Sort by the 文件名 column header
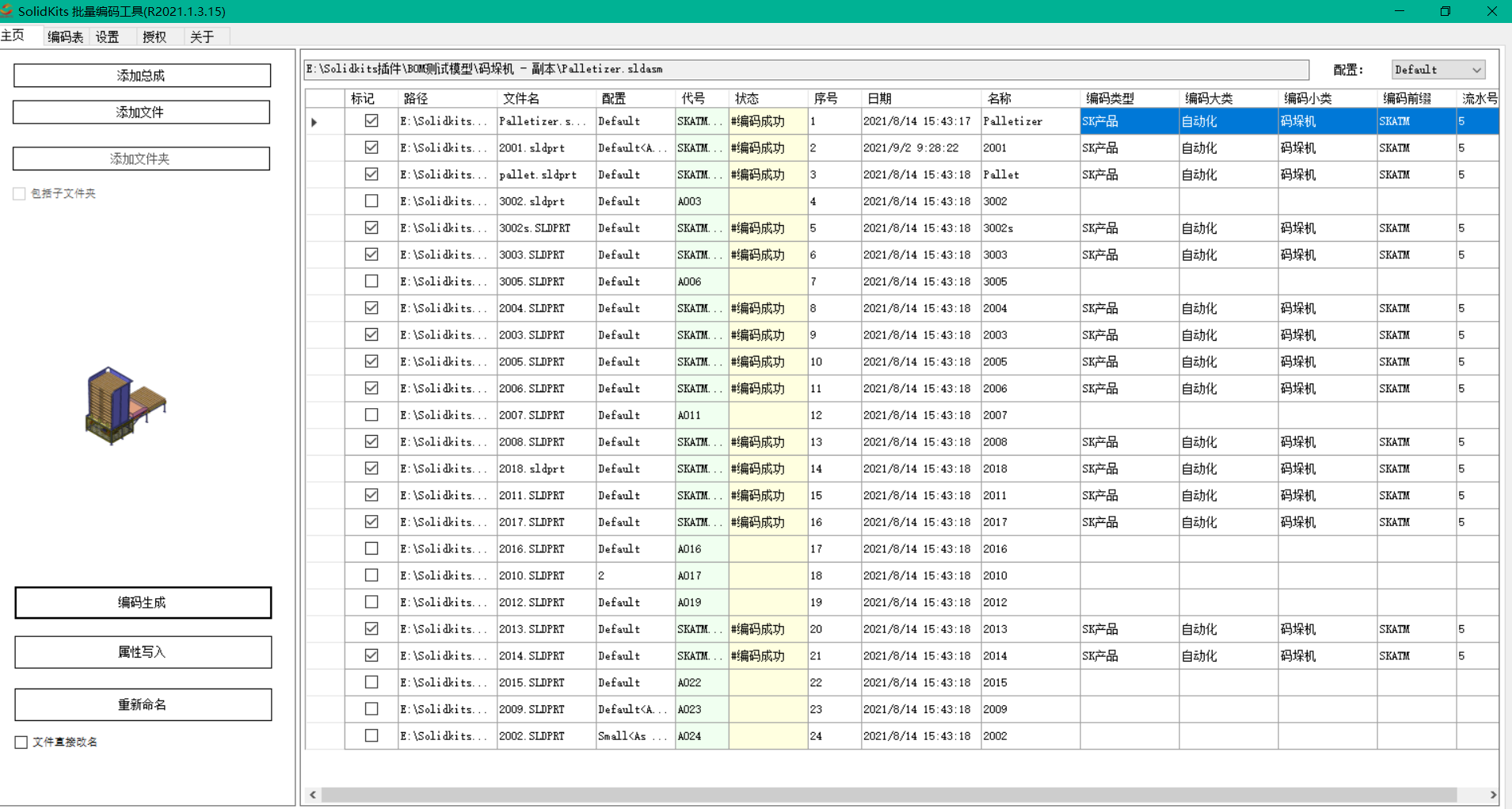This screenshot has height=809, width=1512. coord(521,98)
